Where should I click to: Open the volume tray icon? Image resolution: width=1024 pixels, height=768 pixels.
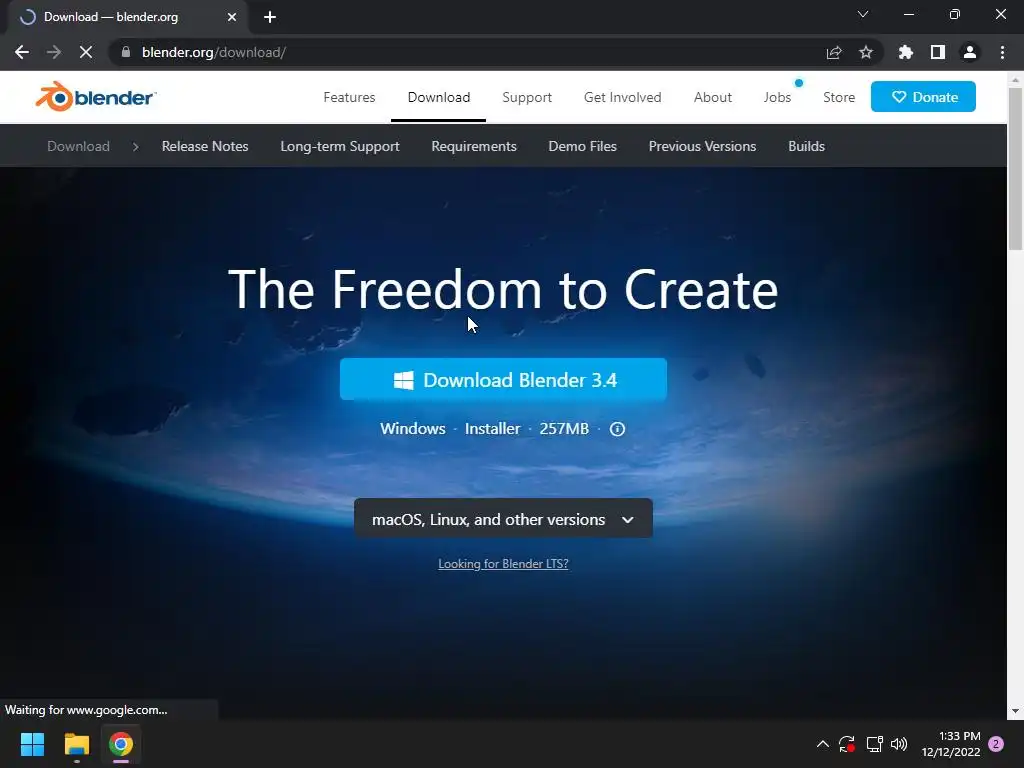click(x=899, y=744)
